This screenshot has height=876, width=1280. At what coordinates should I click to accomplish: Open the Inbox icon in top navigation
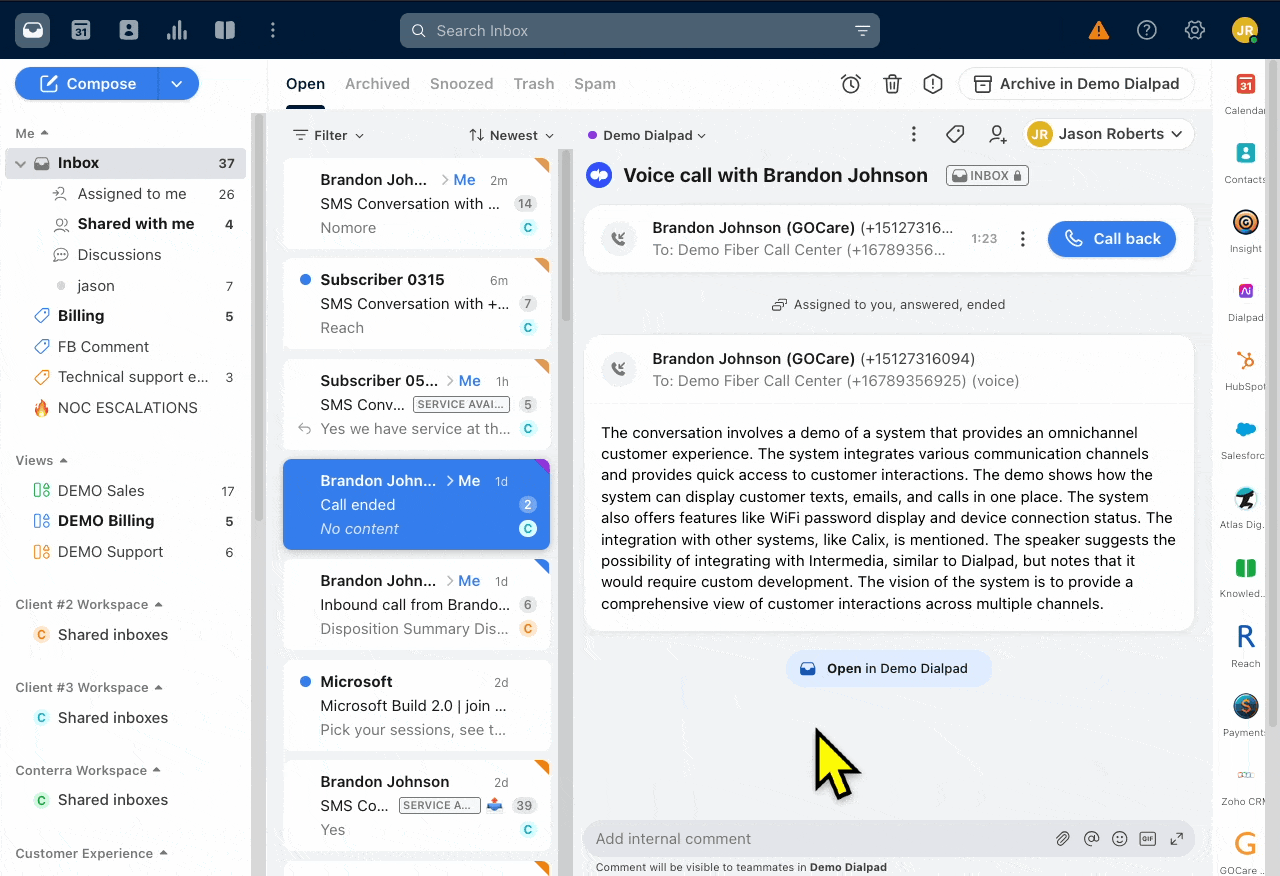[x=33, y=30]
